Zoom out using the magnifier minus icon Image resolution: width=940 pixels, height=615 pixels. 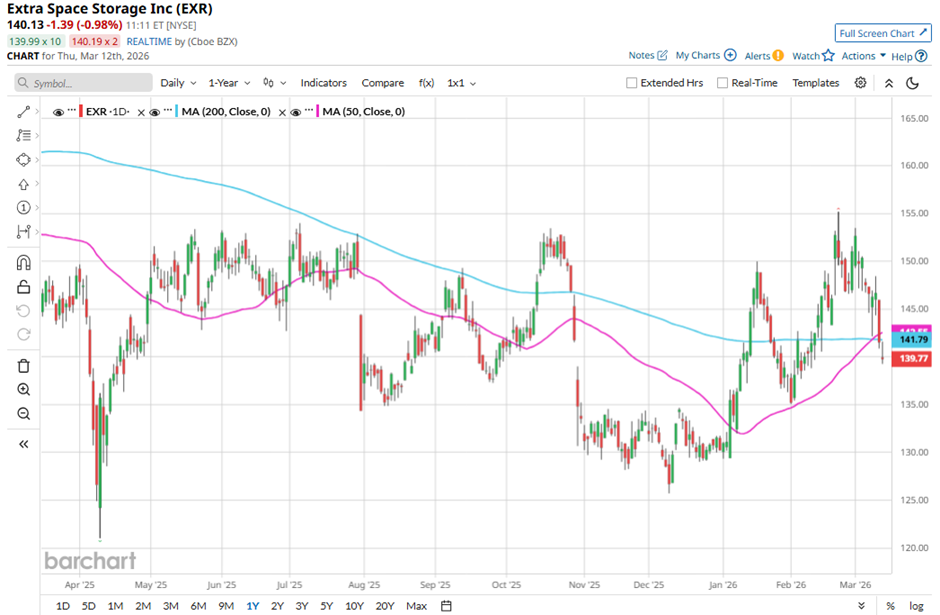[x=24, y=414]
